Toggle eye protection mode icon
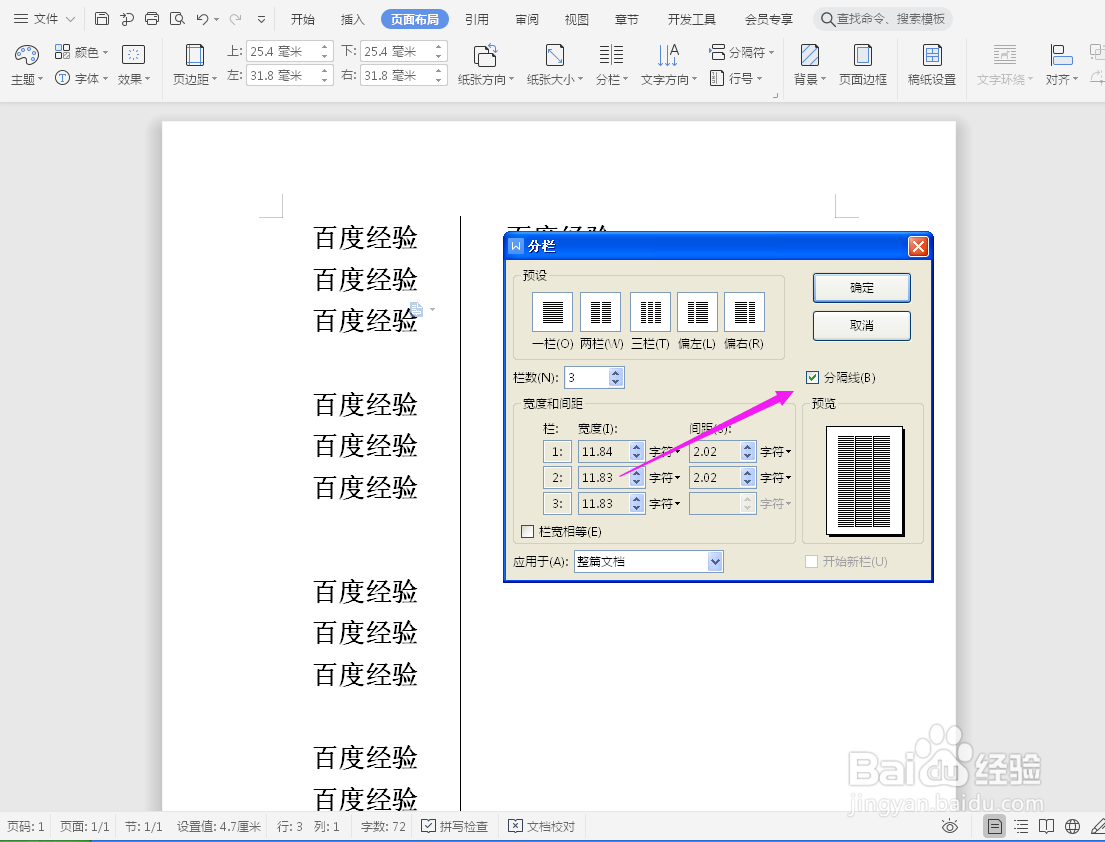This screenshot has height=842, width=1105. click(x=949, y=826)
